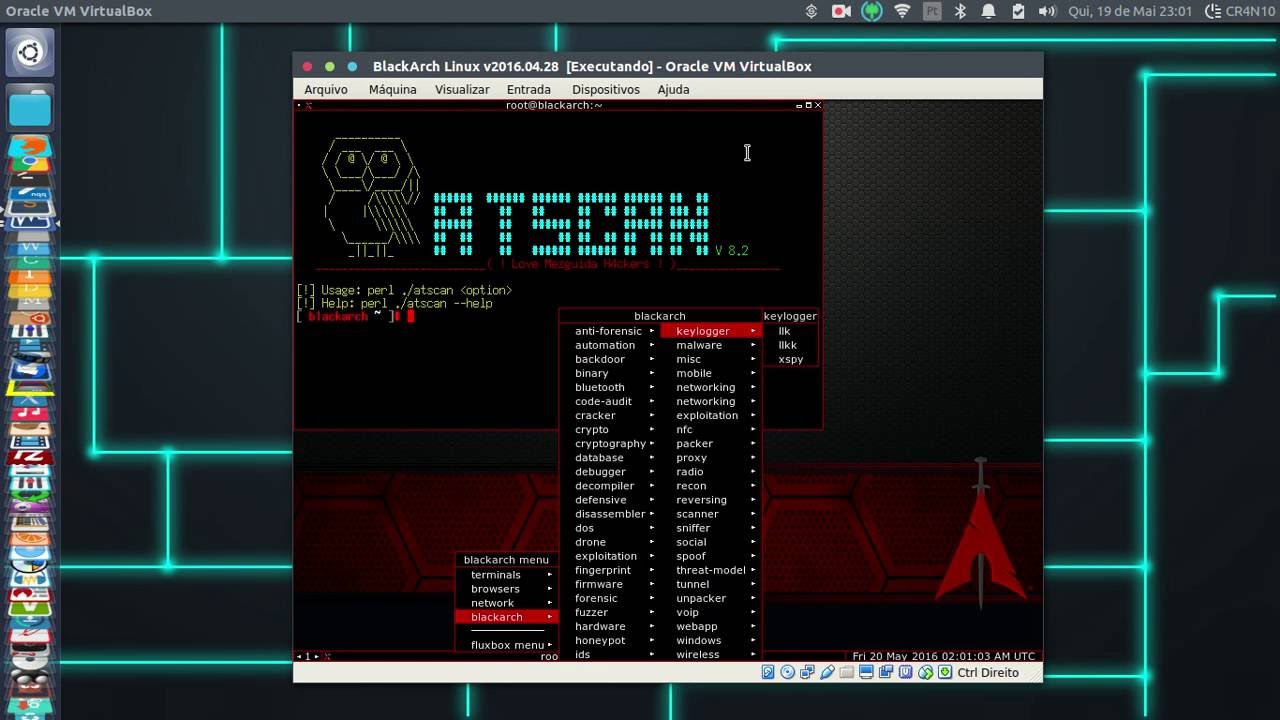Viewport: 1280px width, 720px height.
Task: Open the Ubuntu Dash launcher
Action: point(29,53)
